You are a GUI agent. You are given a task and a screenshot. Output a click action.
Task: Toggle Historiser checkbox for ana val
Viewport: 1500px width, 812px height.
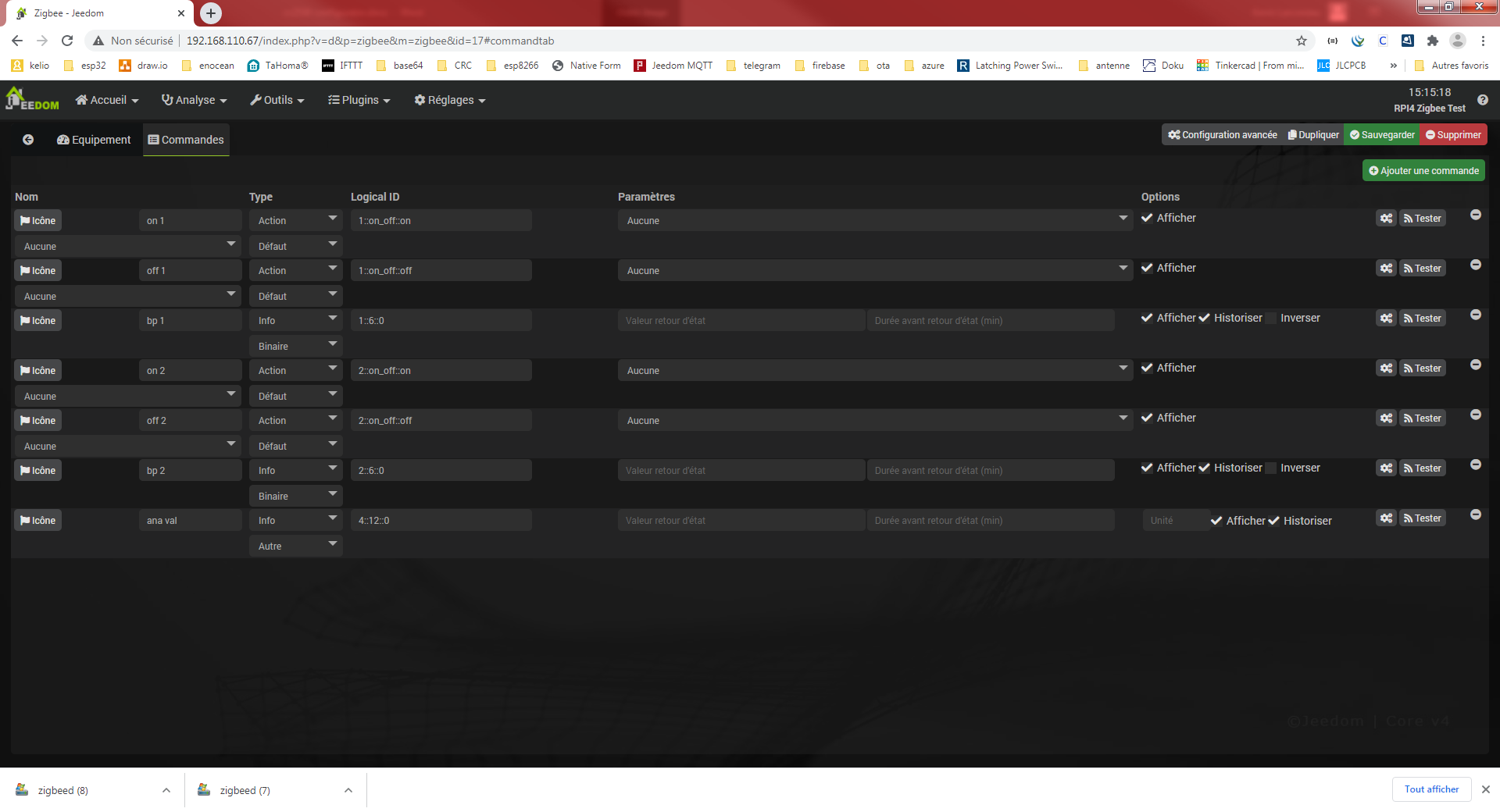(x=1274, y=521)
